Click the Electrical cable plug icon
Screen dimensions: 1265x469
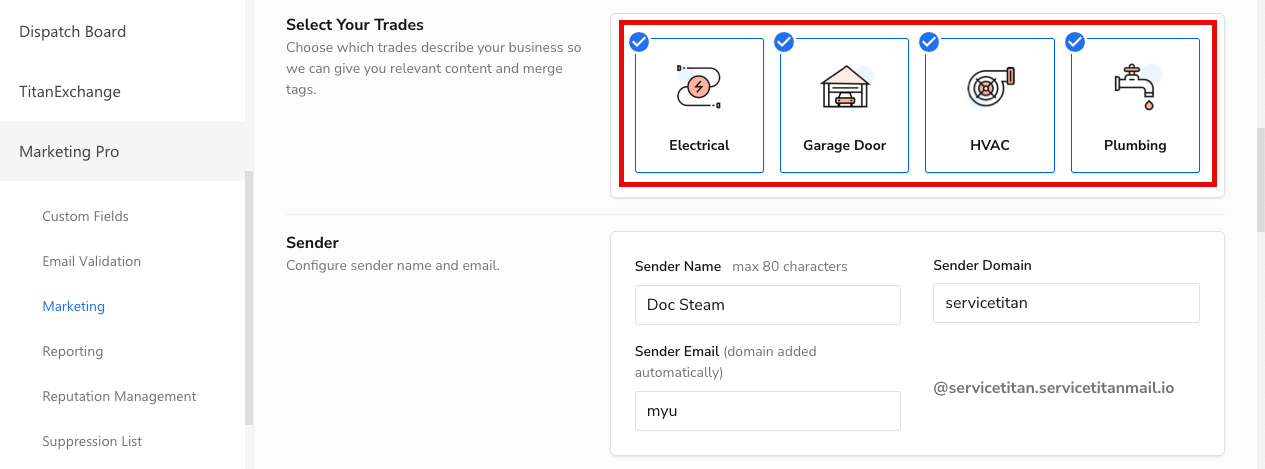pyautogui.click(x=699, y=86)
